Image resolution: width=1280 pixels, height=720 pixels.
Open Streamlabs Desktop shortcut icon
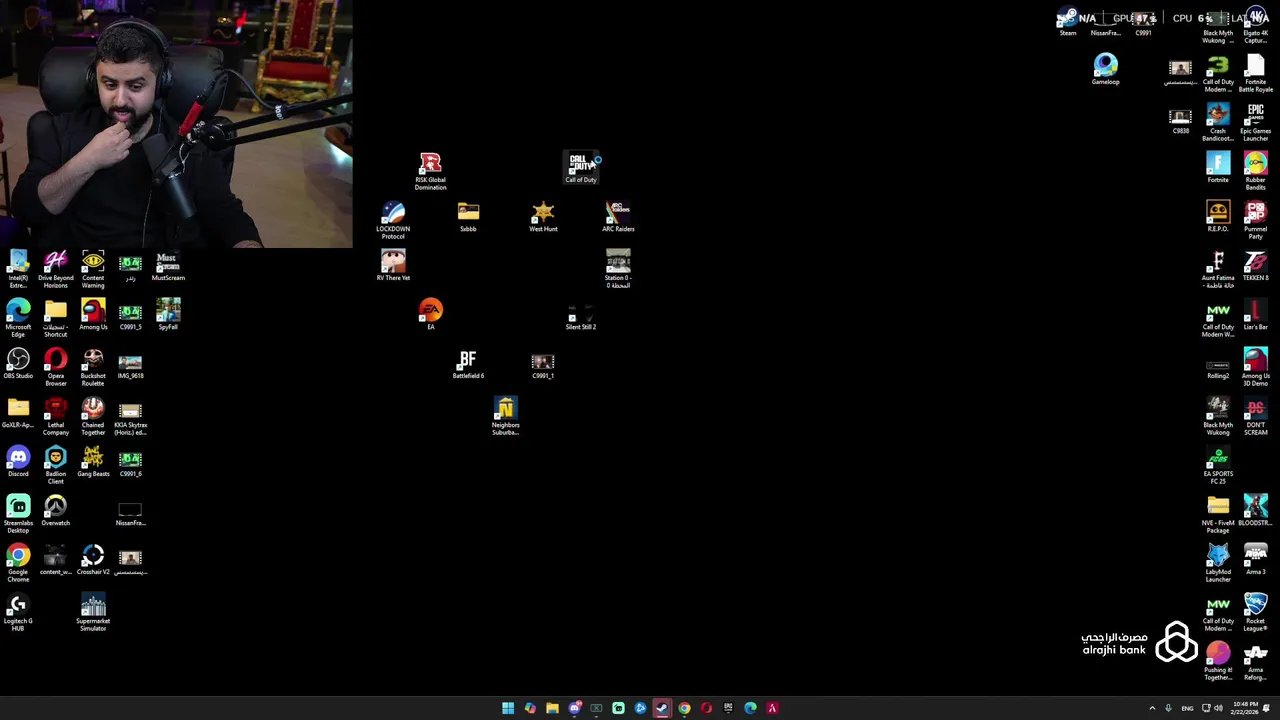[18, 515]
